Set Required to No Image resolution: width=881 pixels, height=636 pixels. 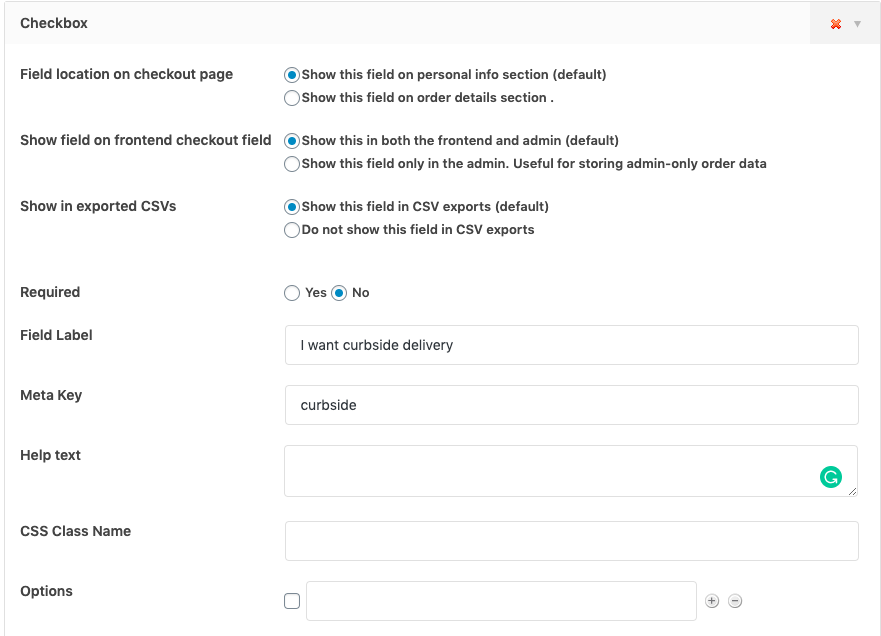[x=339, y=293]
